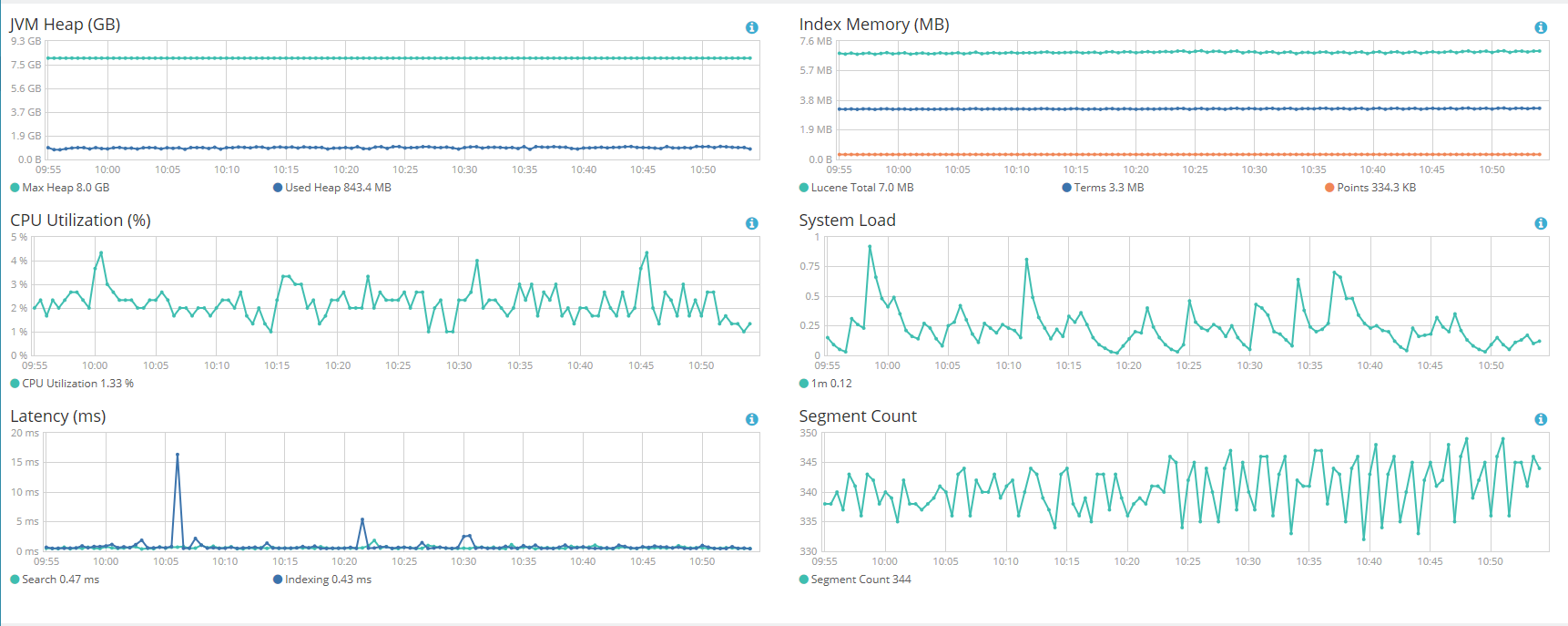Hide the Lucene Total 7.0 MB series

click(857, 188)
